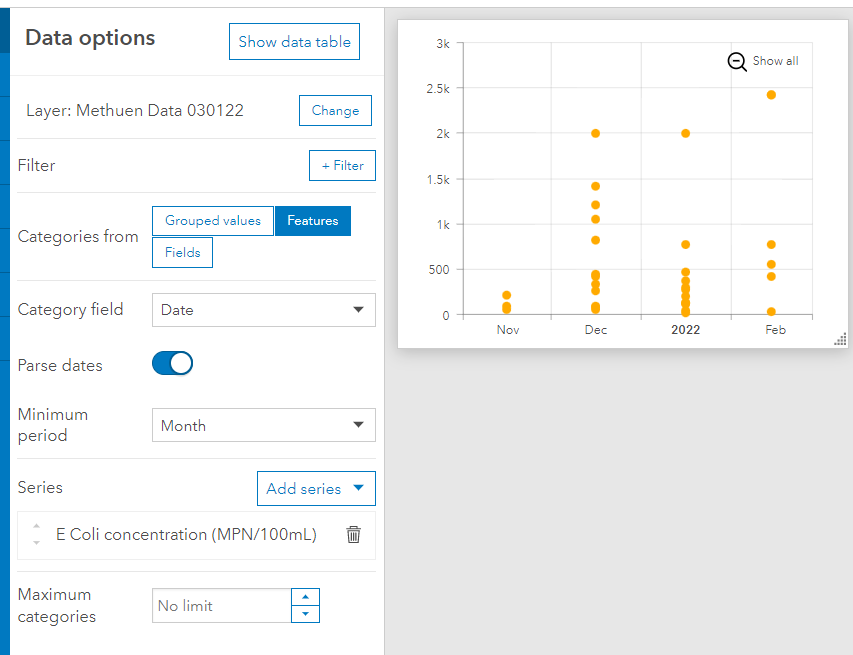Select Features category option
Image resolution: width=853 pixels, height=655 pixels.
click(312, 221)
